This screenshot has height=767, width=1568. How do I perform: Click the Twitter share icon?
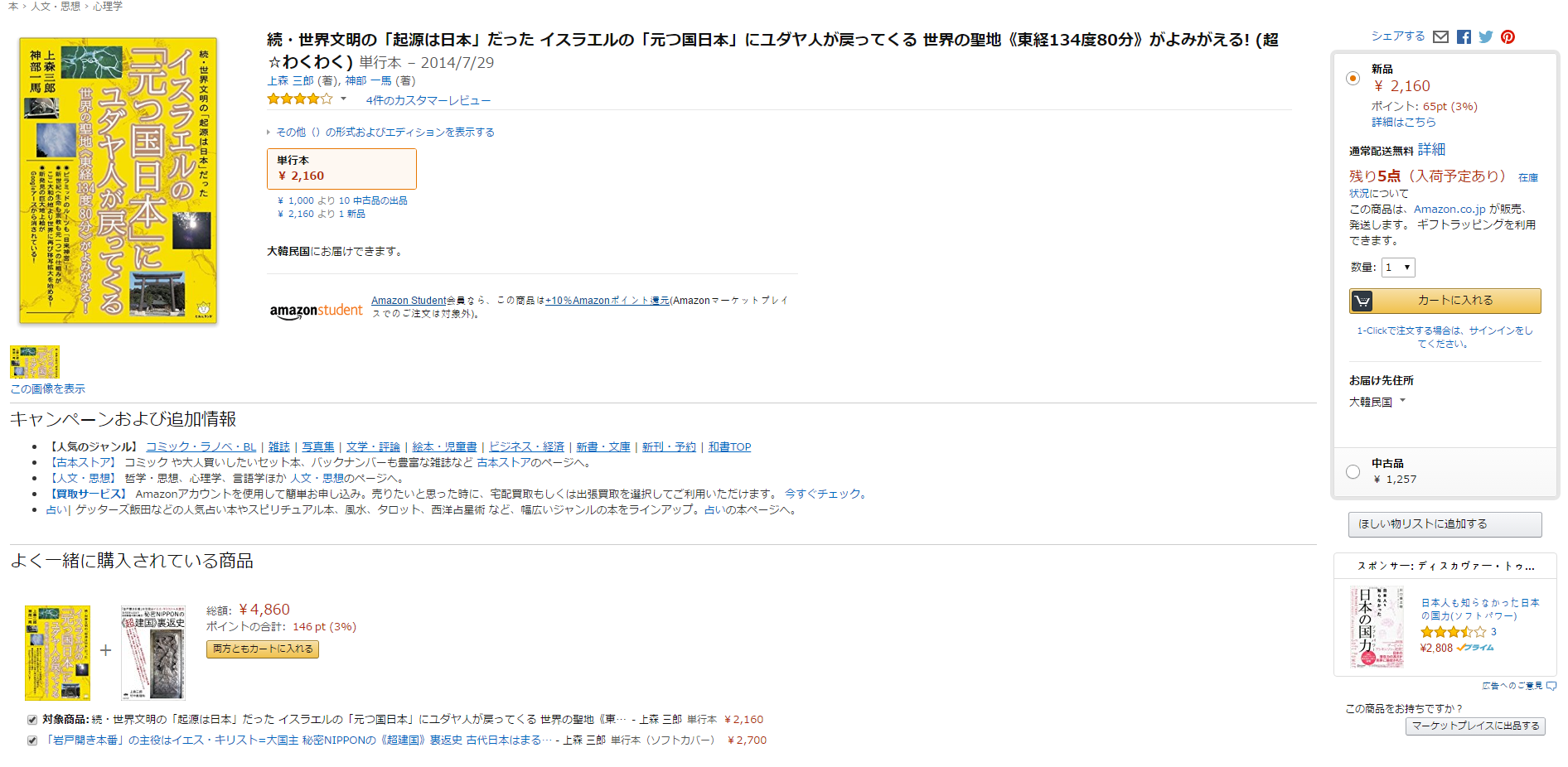point(1486,37)
